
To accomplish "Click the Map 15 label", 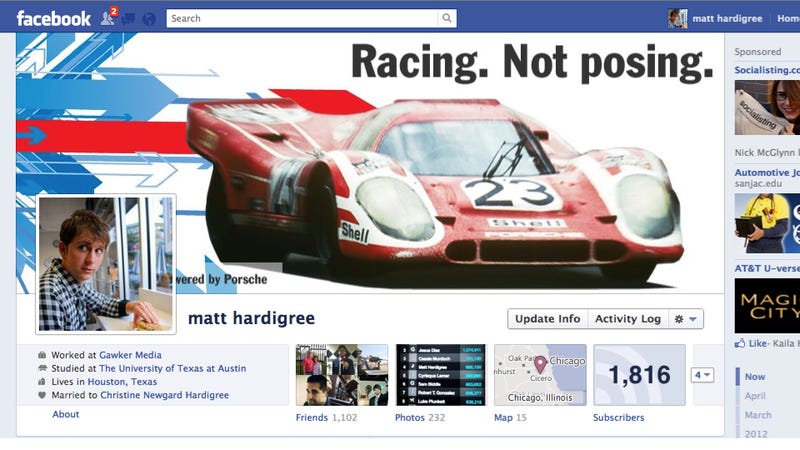I will point(510,417).
